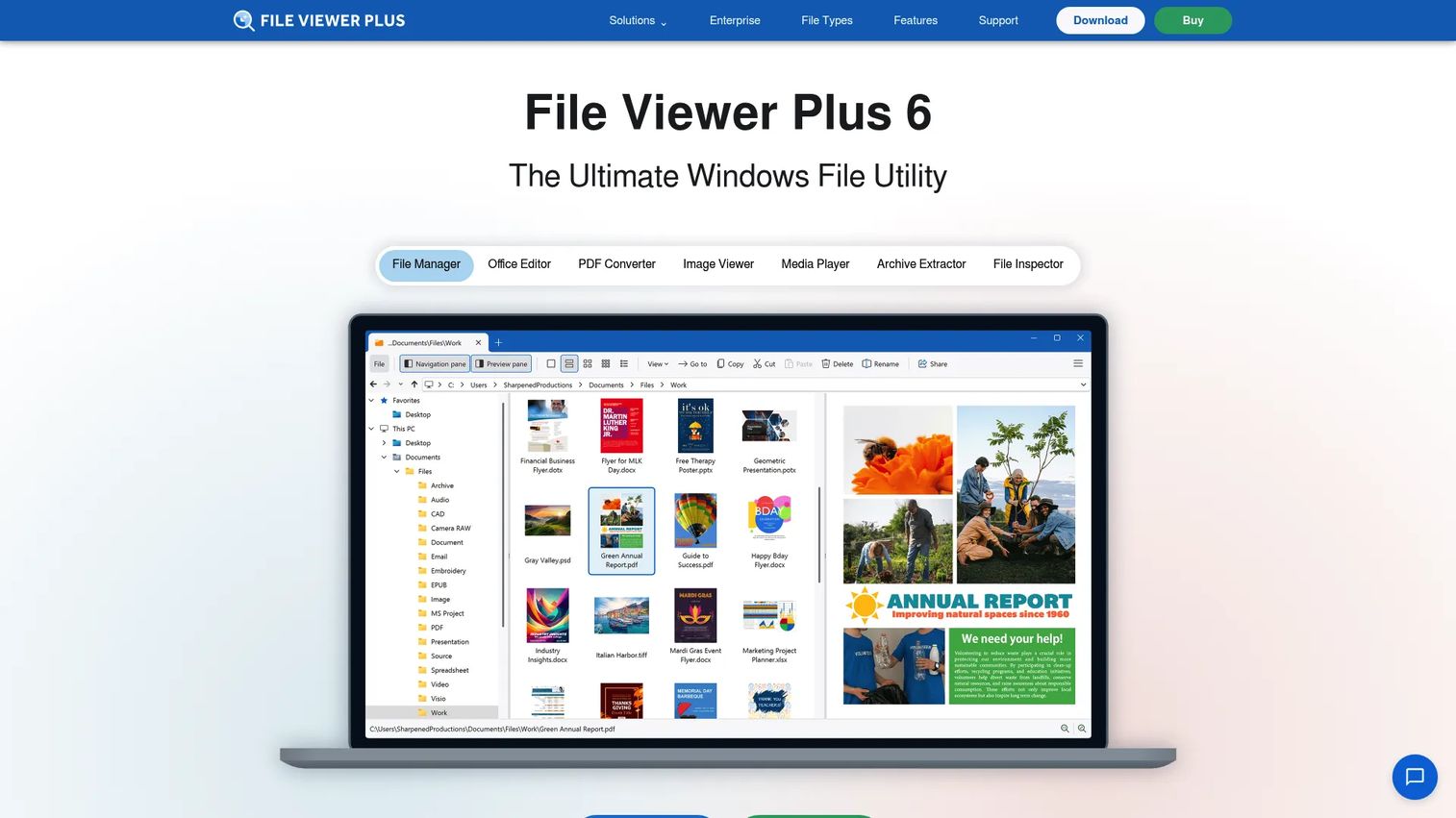Open the Features link
Image resolution: width=1456 pixels, height=818 pixels.
click(916, 20)
